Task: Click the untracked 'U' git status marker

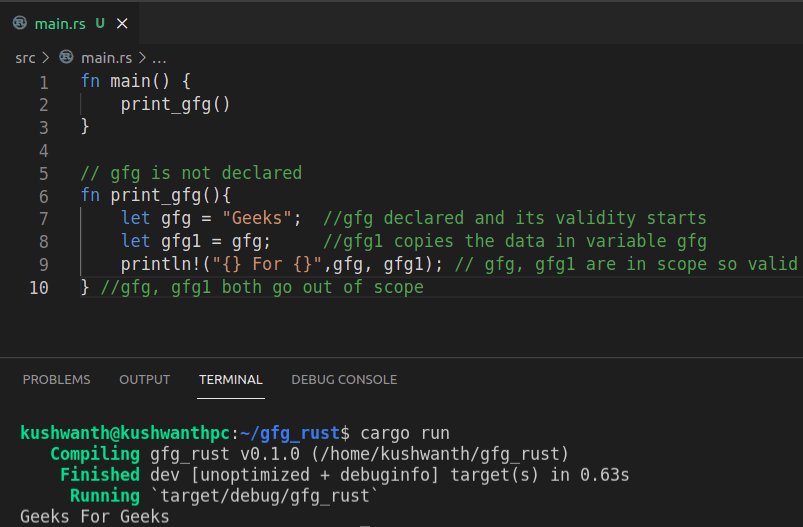Action: [100, 22]
